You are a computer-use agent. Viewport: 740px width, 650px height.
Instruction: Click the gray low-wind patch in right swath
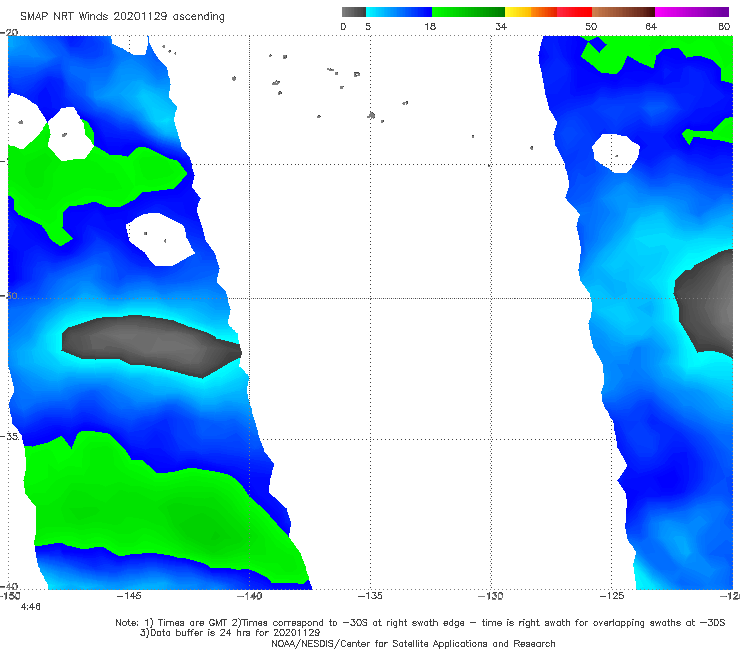pos(706,302)
